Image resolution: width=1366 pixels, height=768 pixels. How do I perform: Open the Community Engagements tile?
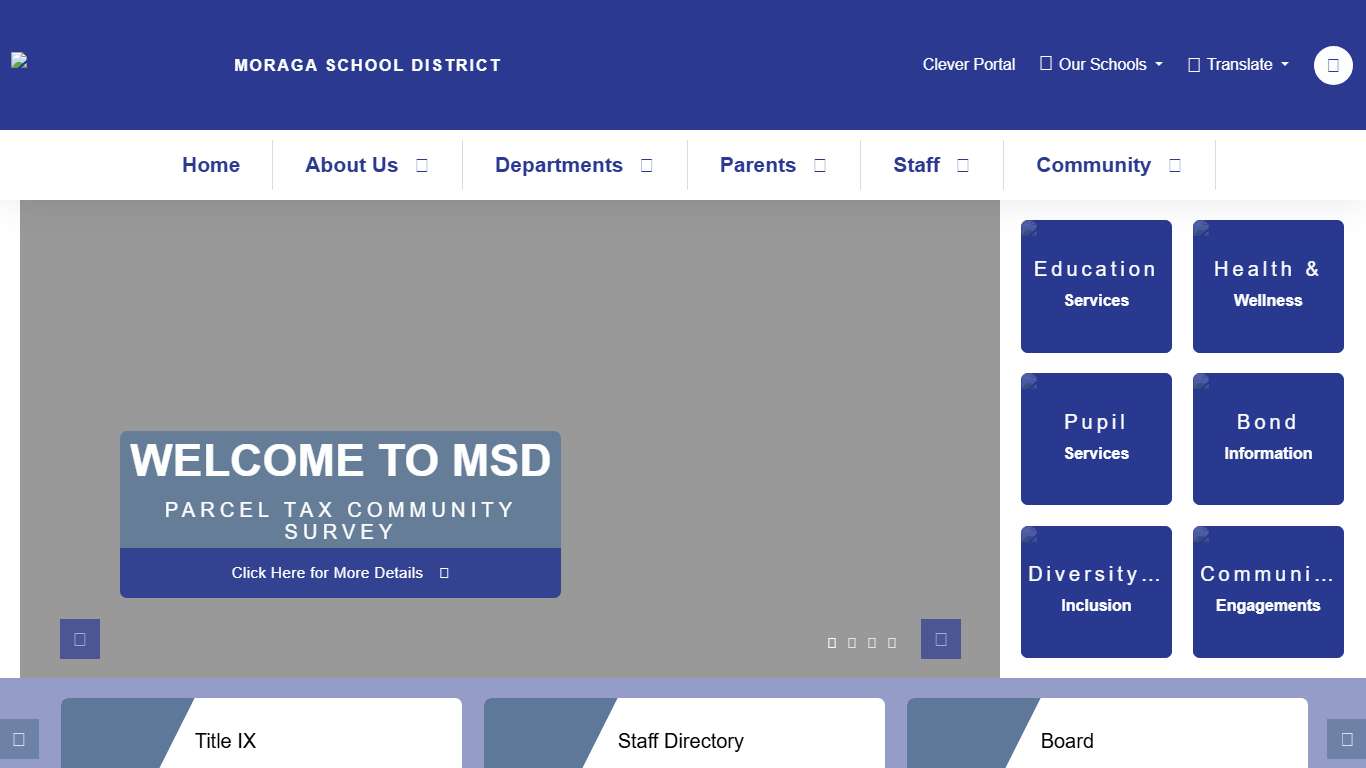tap(1268, 591)
